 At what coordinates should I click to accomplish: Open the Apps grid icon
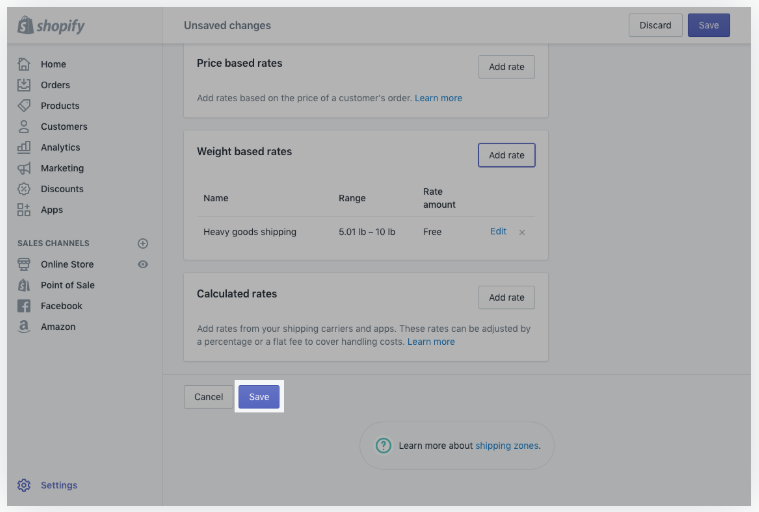click(24, 210)
